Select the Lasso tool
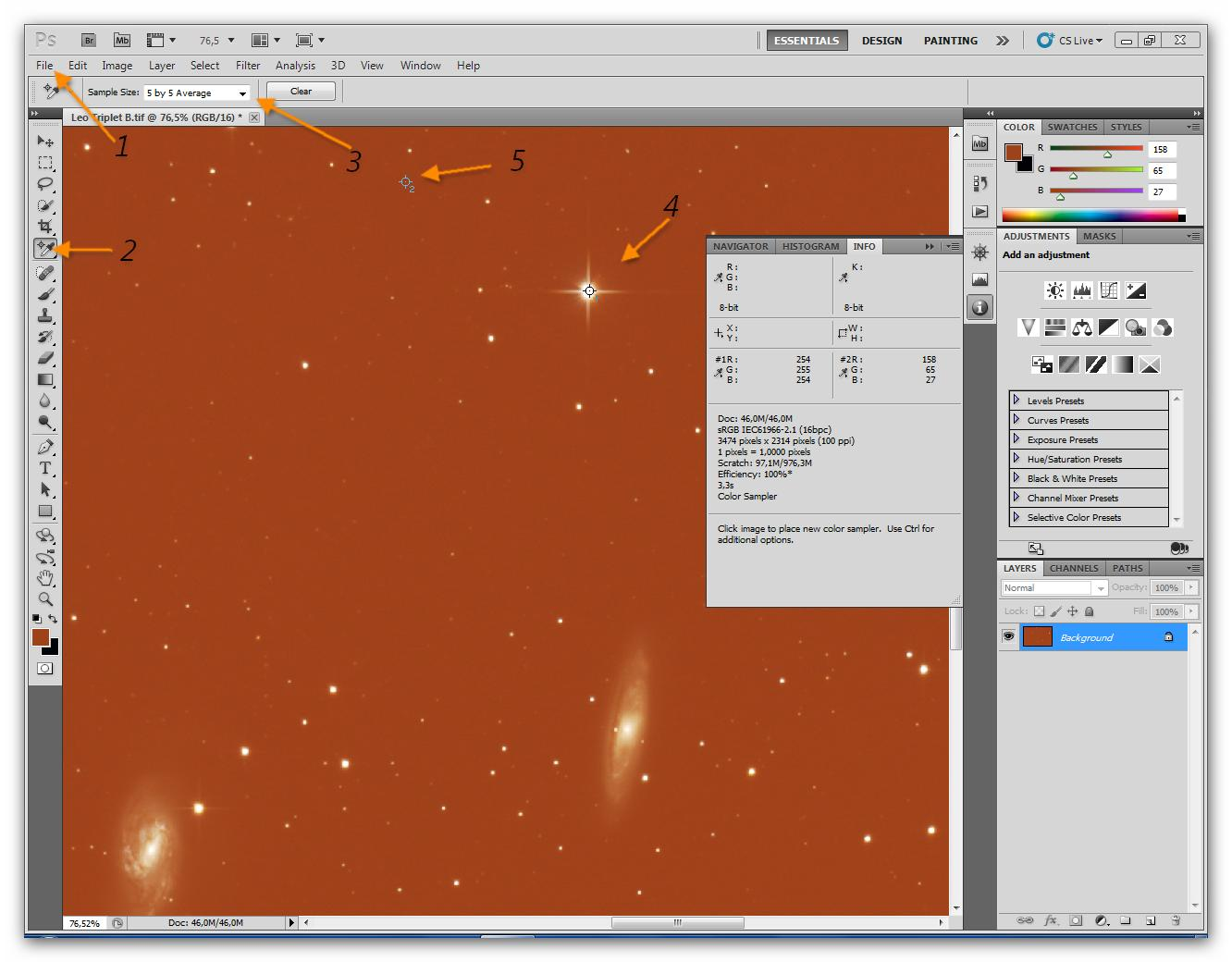The width and height of the screenshot is (1232, 962). [44, 183]
